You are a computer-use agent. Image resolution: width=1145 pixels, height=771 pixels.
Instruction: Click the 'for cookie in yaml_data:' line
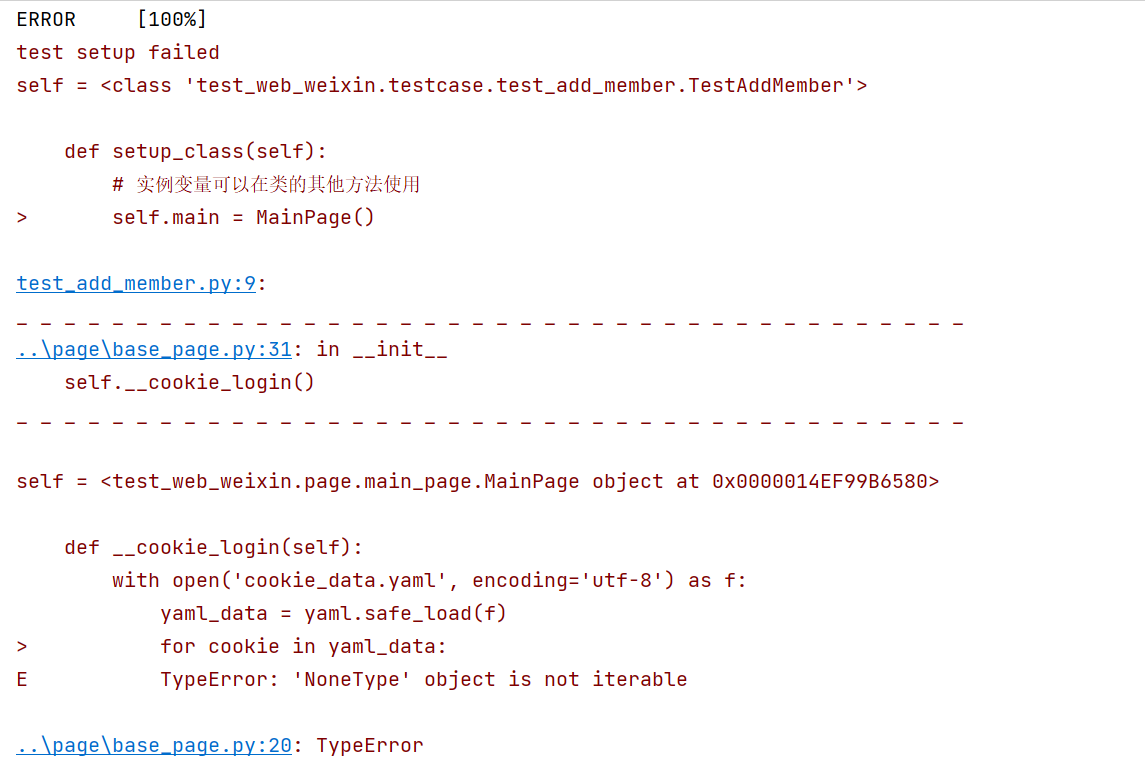point(304,647)
